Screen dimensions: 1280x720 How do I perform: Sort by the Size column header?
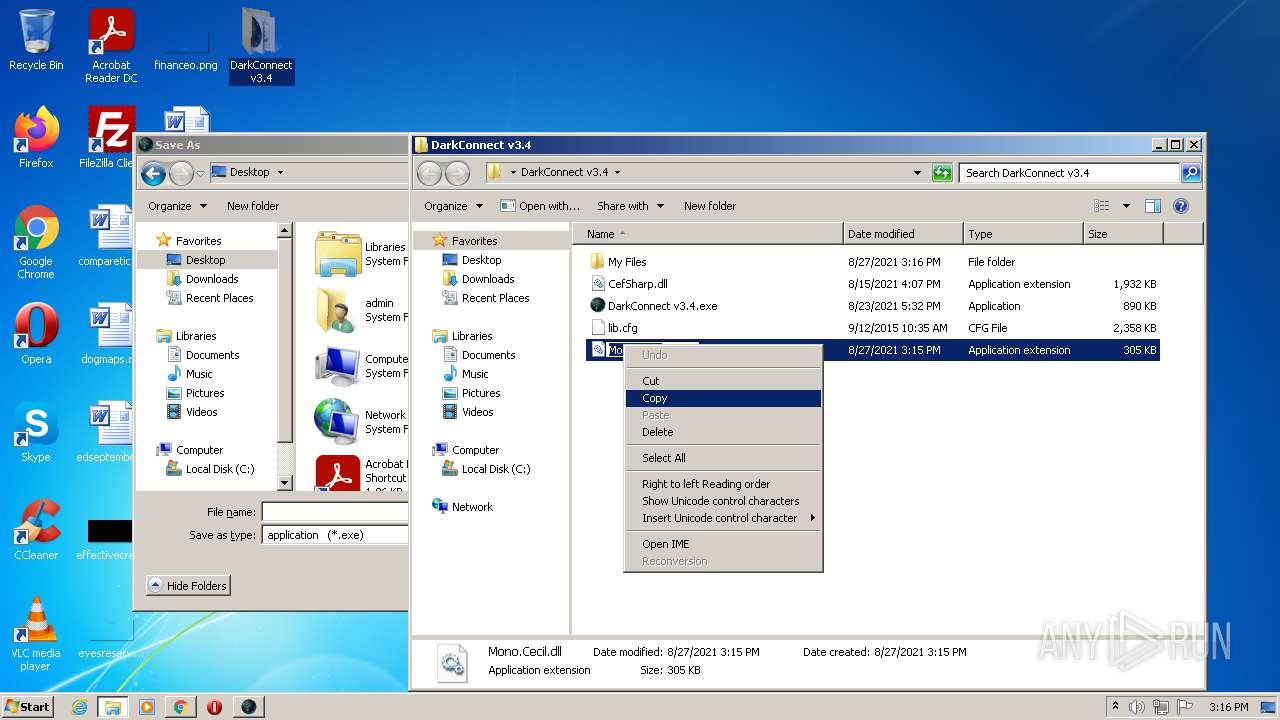click(x=1123, y=234)
